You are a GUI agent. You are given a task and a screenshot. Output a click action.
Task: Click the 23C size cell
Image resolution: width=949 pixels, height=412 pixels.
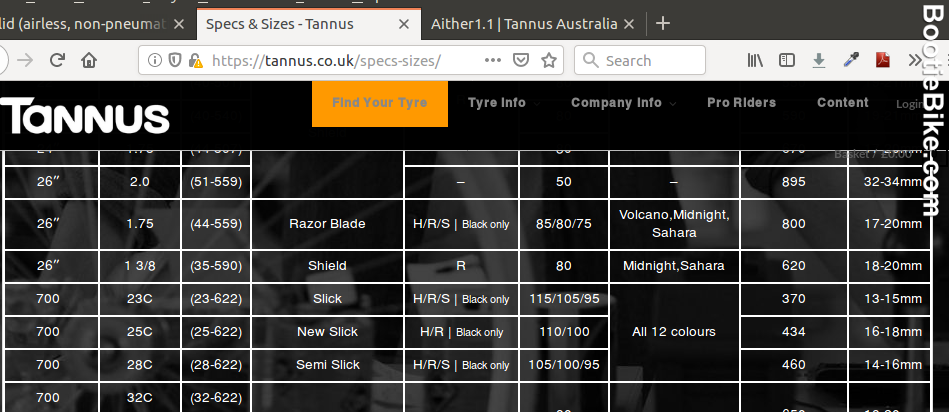click(140, 299)
